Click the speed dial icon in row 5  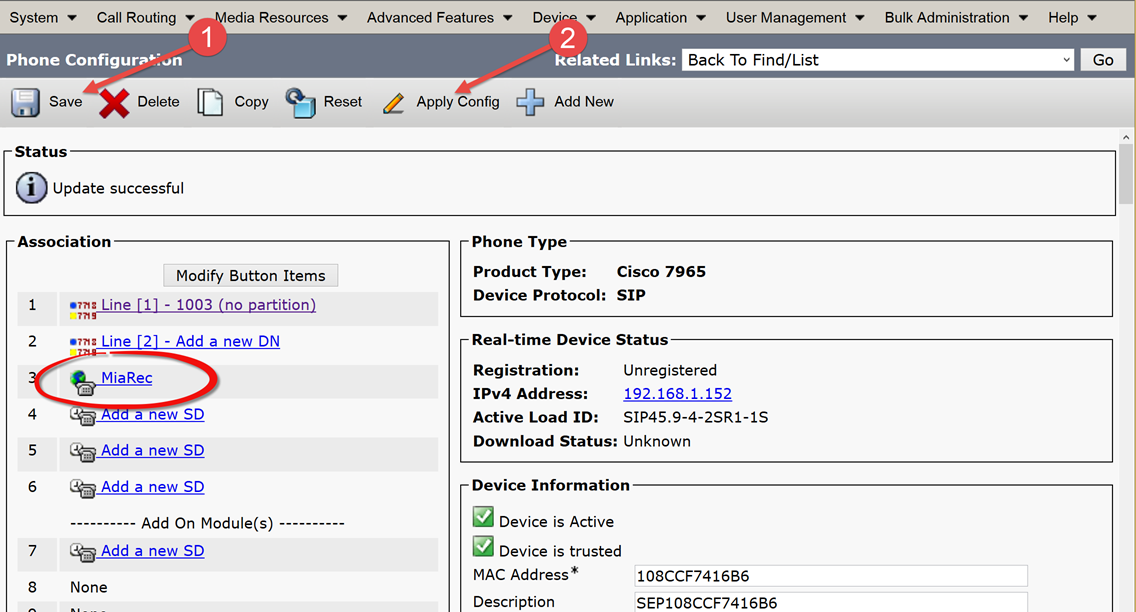83,452
